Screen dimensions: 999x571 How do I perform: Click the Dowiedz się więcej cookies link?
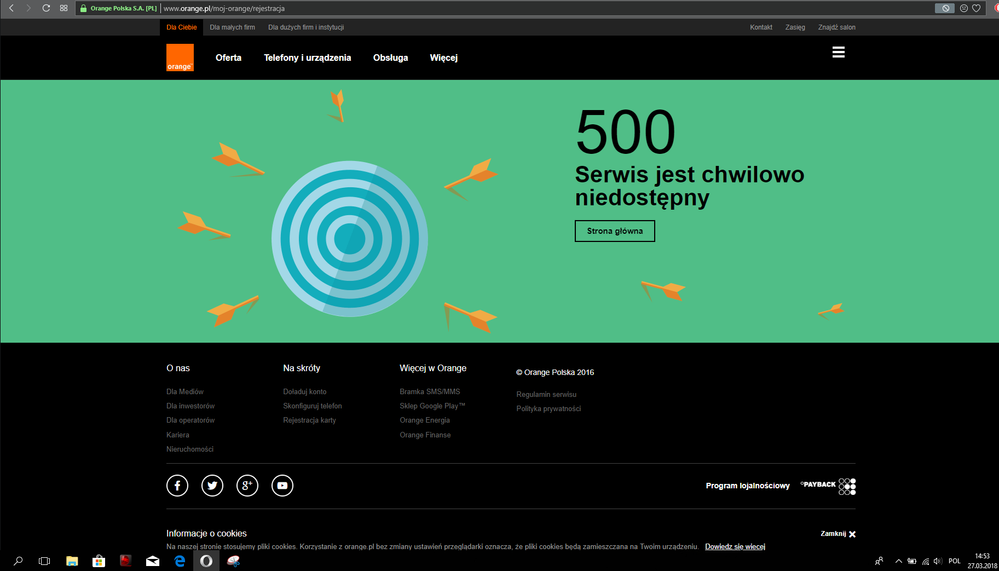(x=734, y=547)
